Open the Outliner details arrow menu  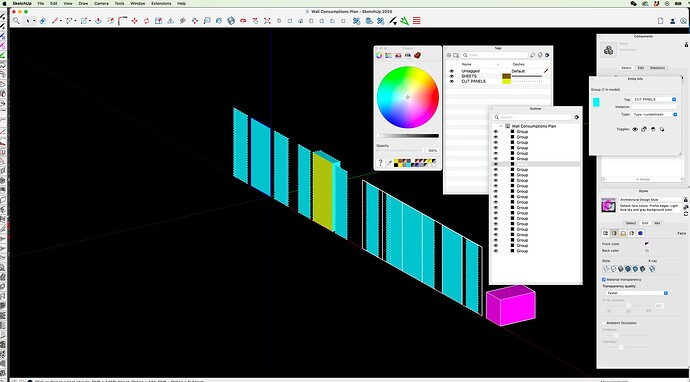click(x=576, y=118)
